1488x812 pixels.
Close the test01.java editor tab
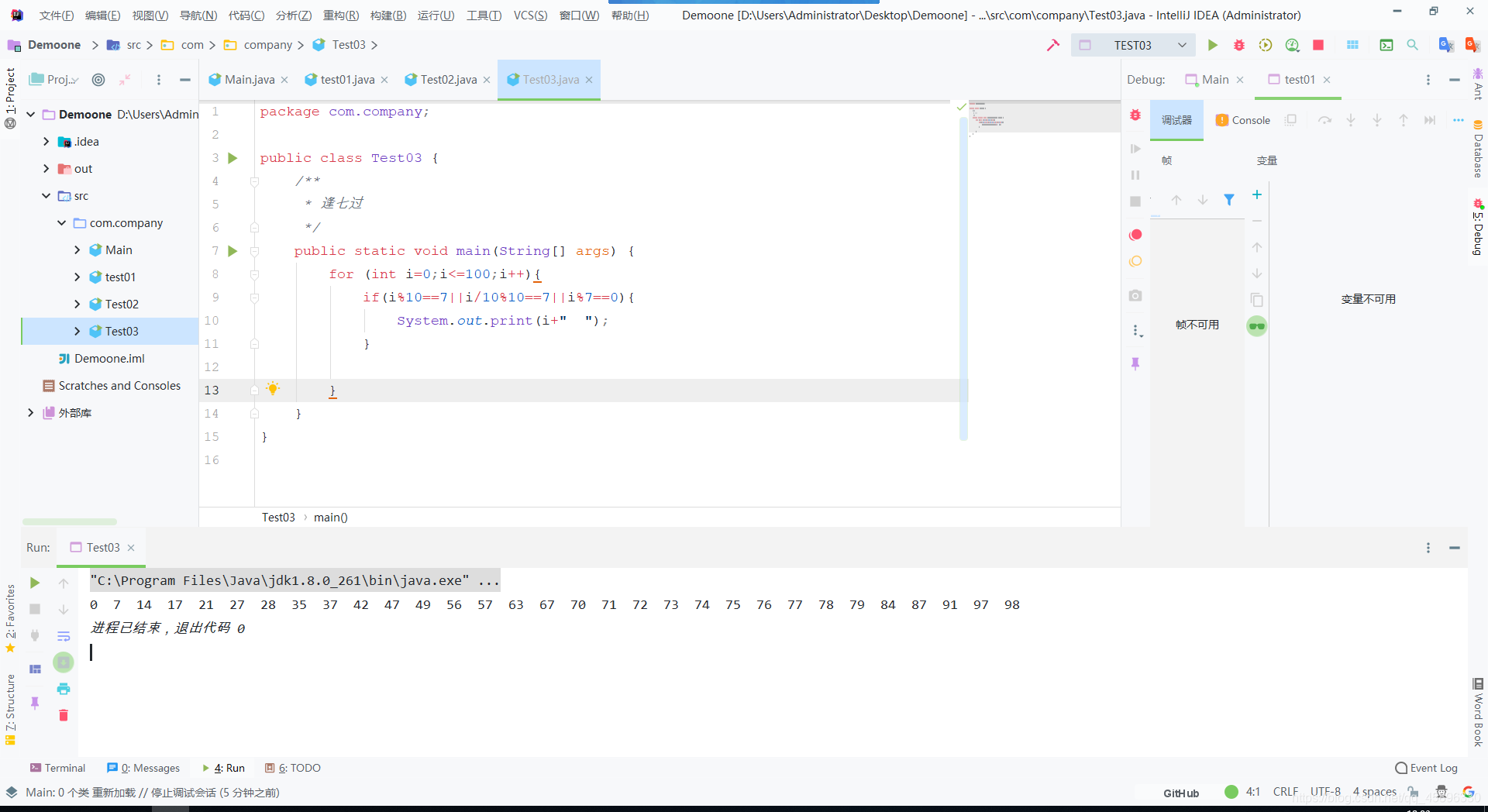[x=384, y=80]
